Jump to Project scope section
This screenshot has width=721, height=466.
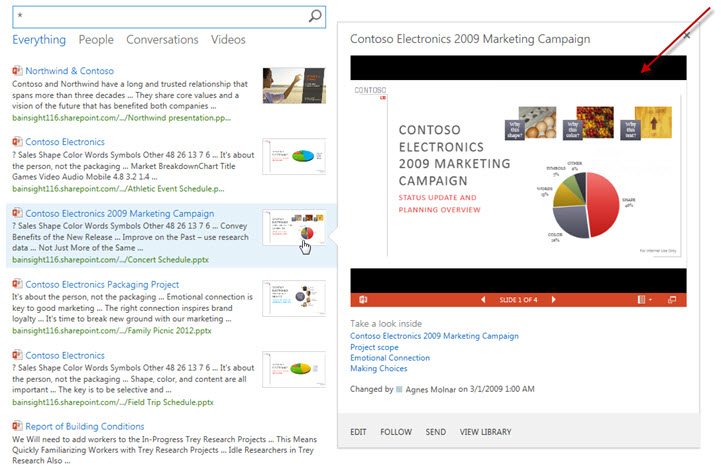pos(374,347)
